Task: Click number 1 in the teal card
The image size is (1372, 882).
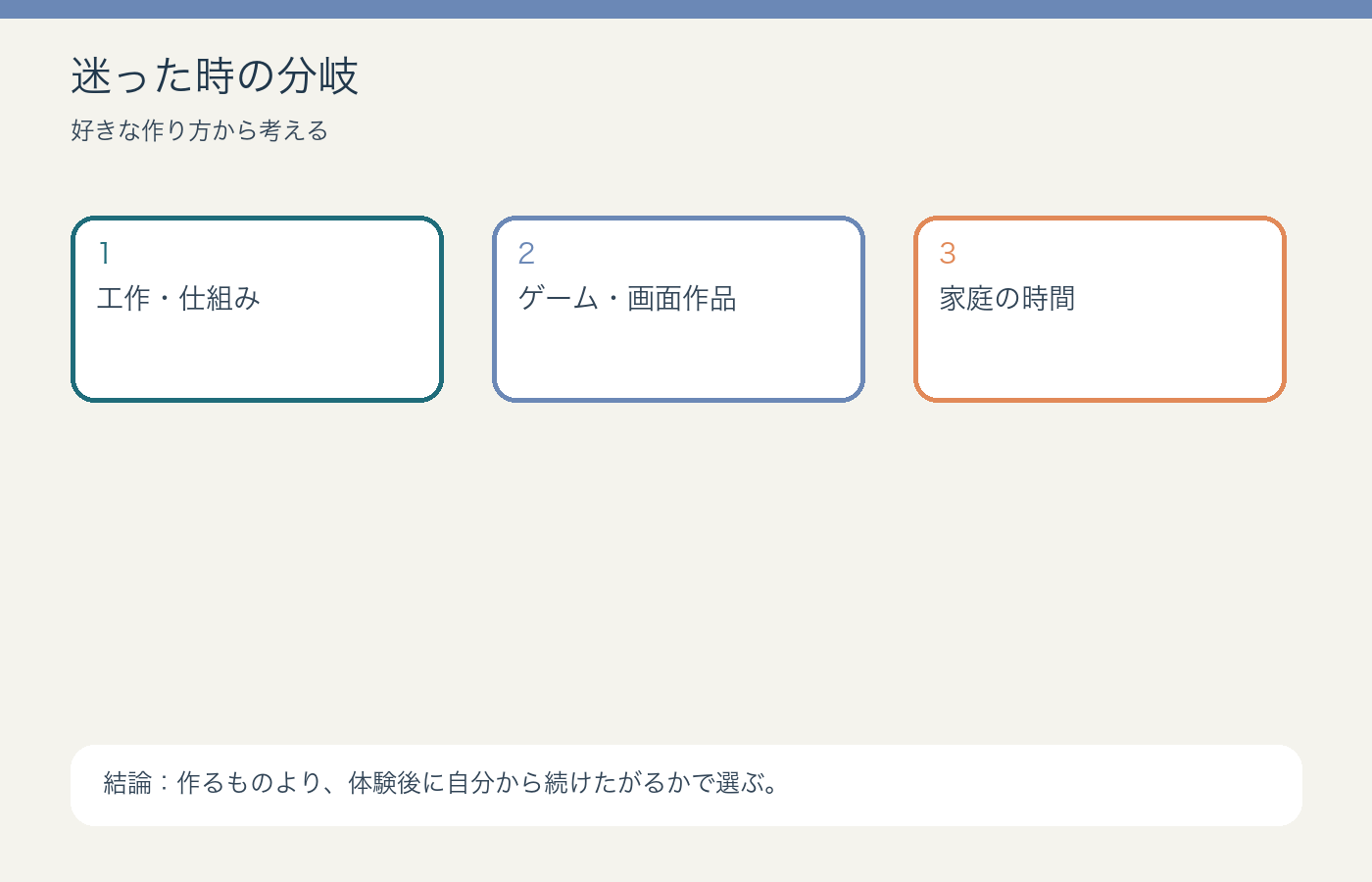Action: (105, 253)
